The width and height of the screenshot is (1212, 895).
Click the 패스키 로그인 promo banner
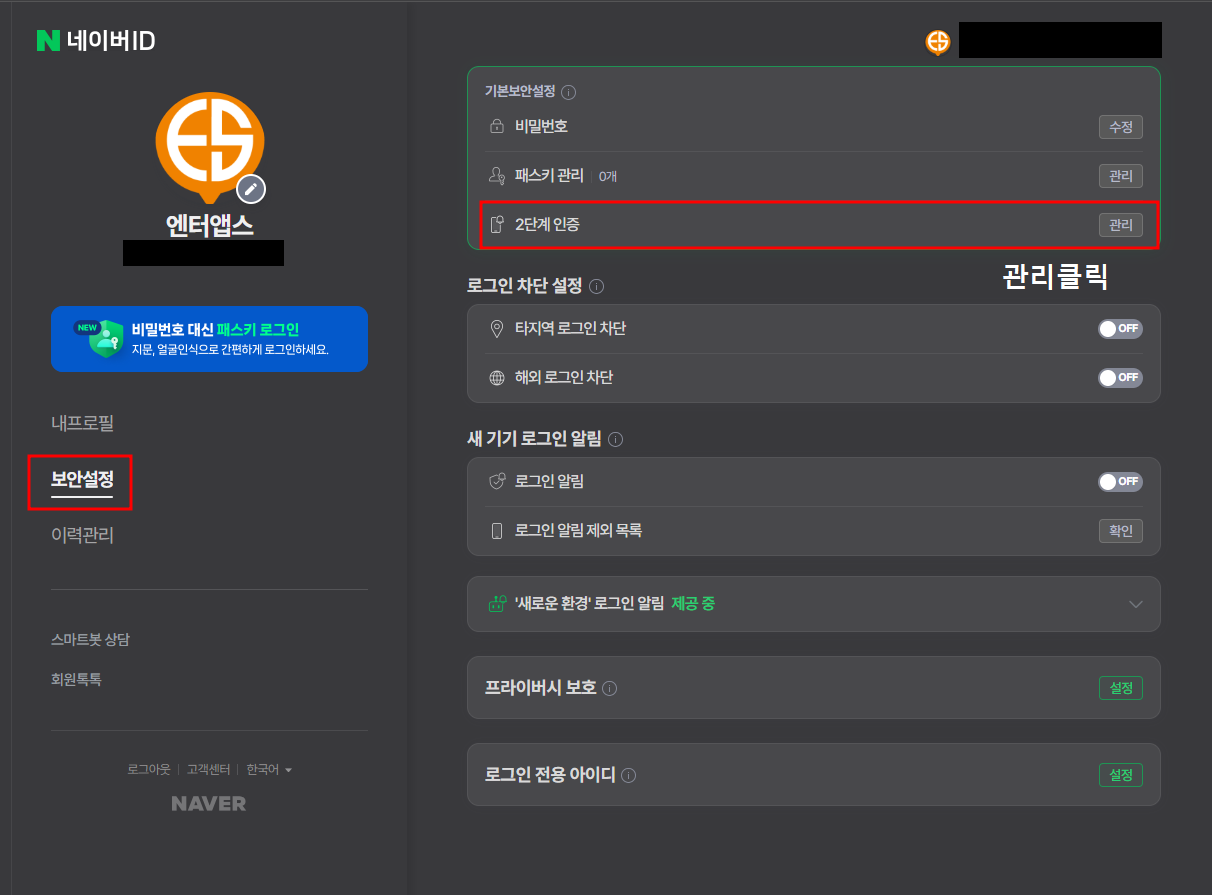pos(209,339)
